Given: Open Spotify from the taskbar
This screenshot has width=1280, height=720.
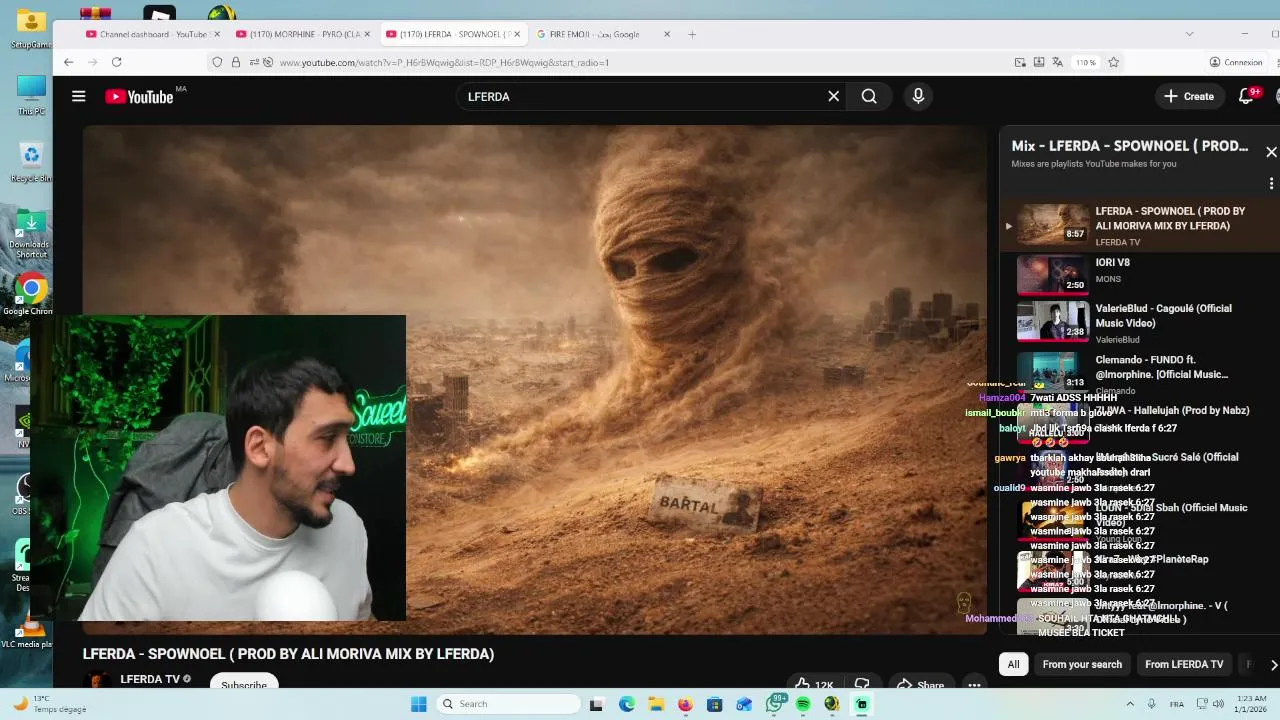Looking at the screenshot, I should click(803, 704).
